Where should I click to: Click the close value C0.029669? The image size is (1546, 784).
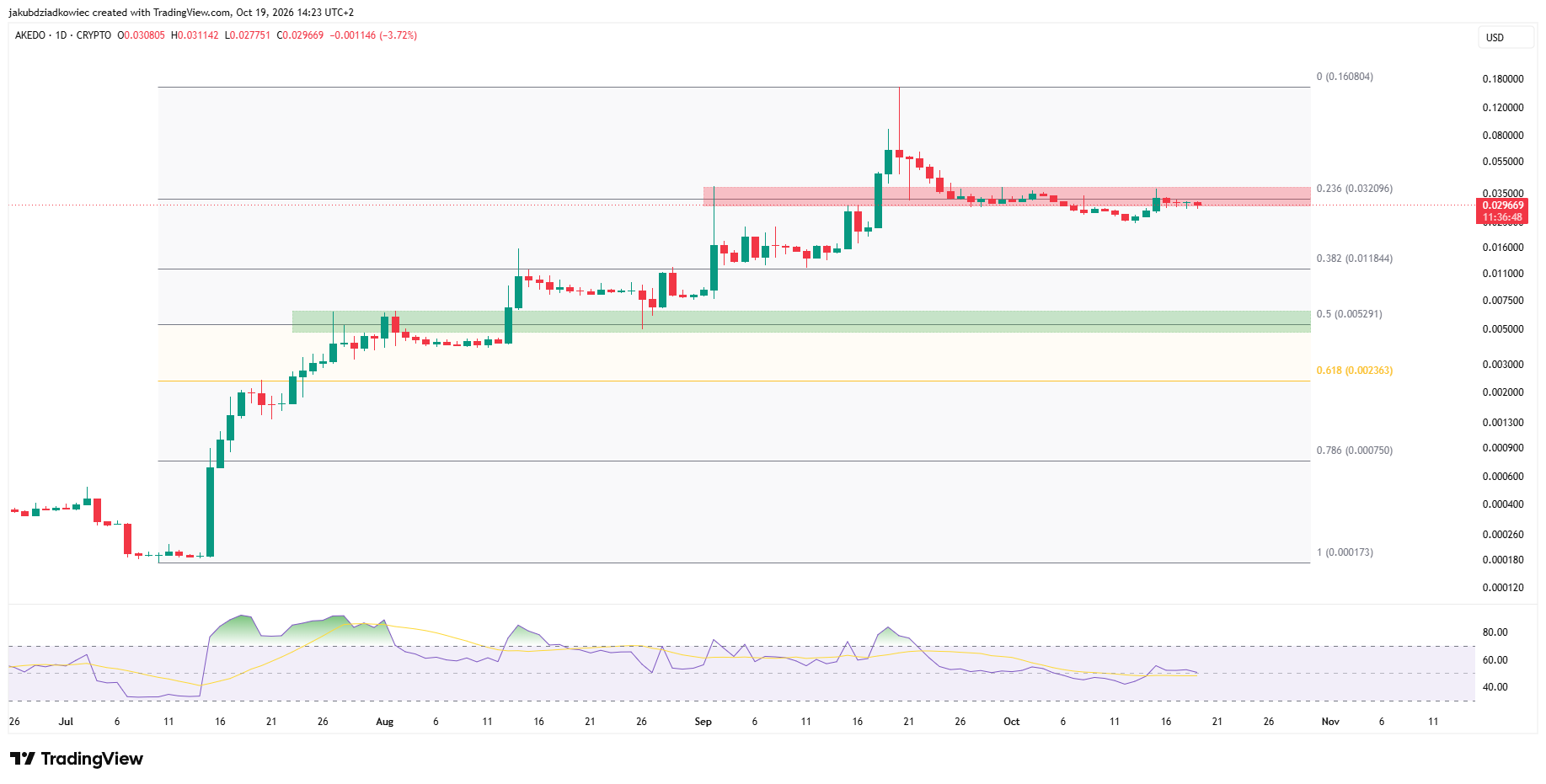(300, 35)
